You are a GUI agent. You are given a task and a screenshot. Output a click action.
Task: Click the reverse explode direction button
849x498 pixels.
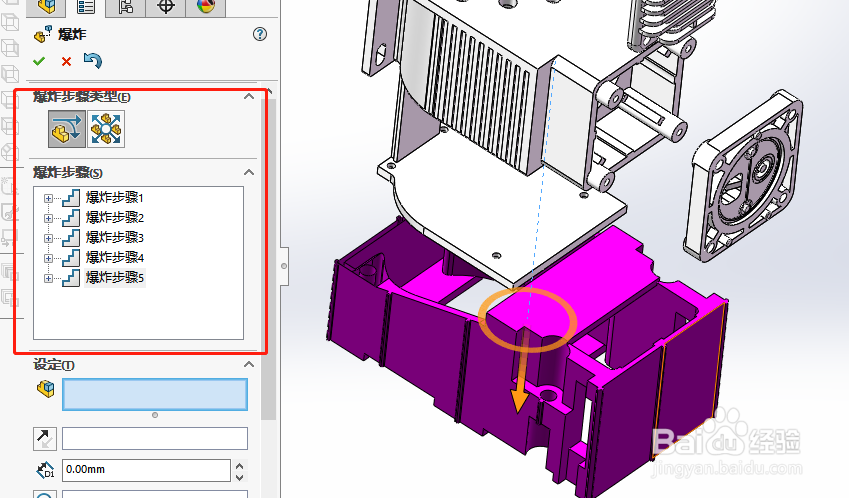[45, 438]
